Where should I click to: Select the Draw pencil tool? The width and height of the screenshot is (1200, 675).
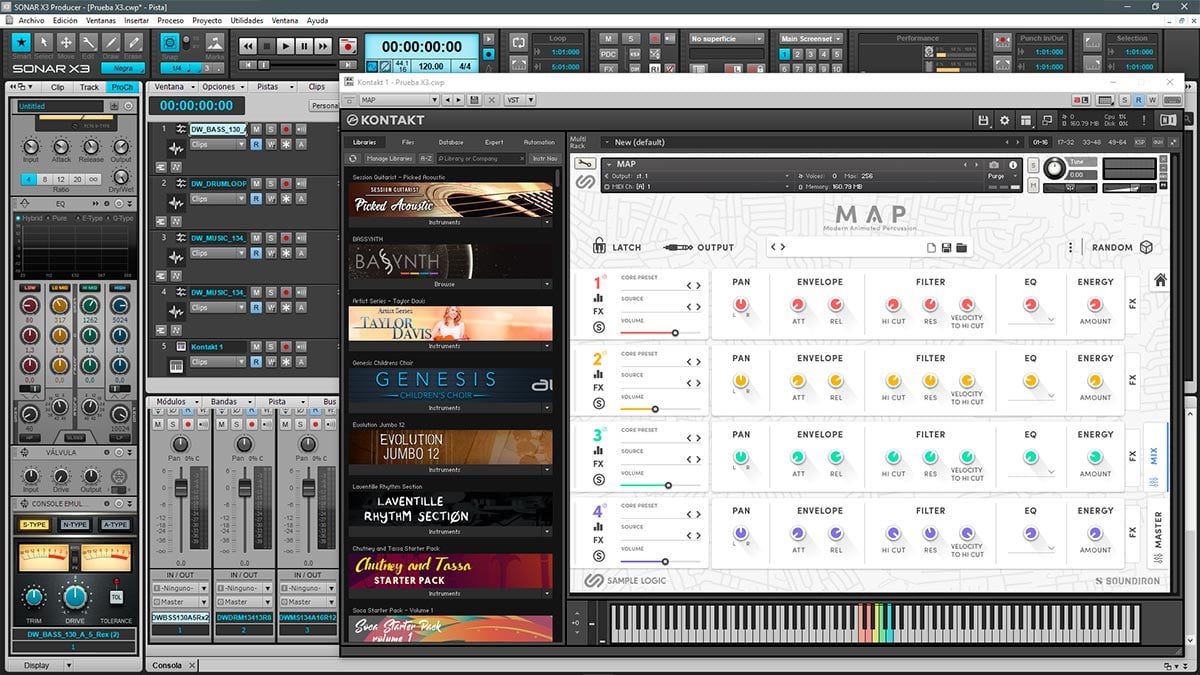coord(111,43)
